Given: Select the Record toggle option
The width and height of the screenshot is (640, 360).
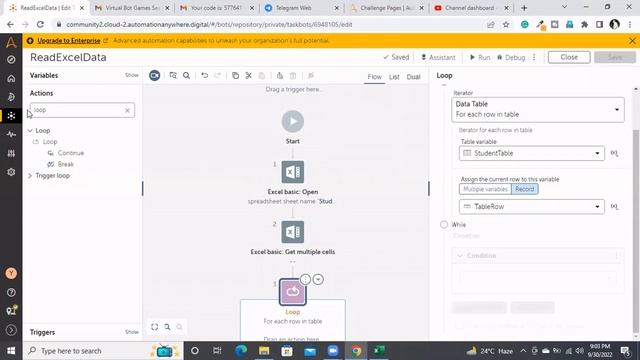Looking at the screenshot, I should click(524, 189).
